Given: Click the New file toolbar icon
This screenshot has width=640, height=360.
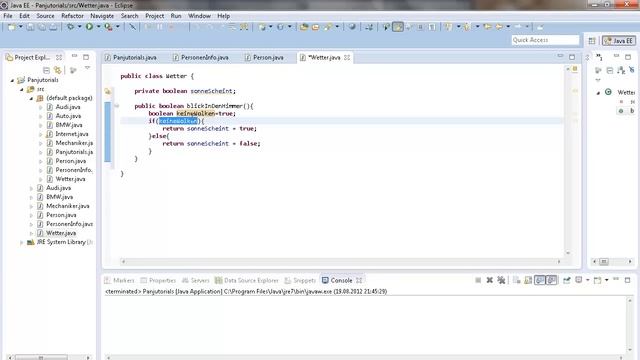Looking at the screenshot, I should [11, 27].
